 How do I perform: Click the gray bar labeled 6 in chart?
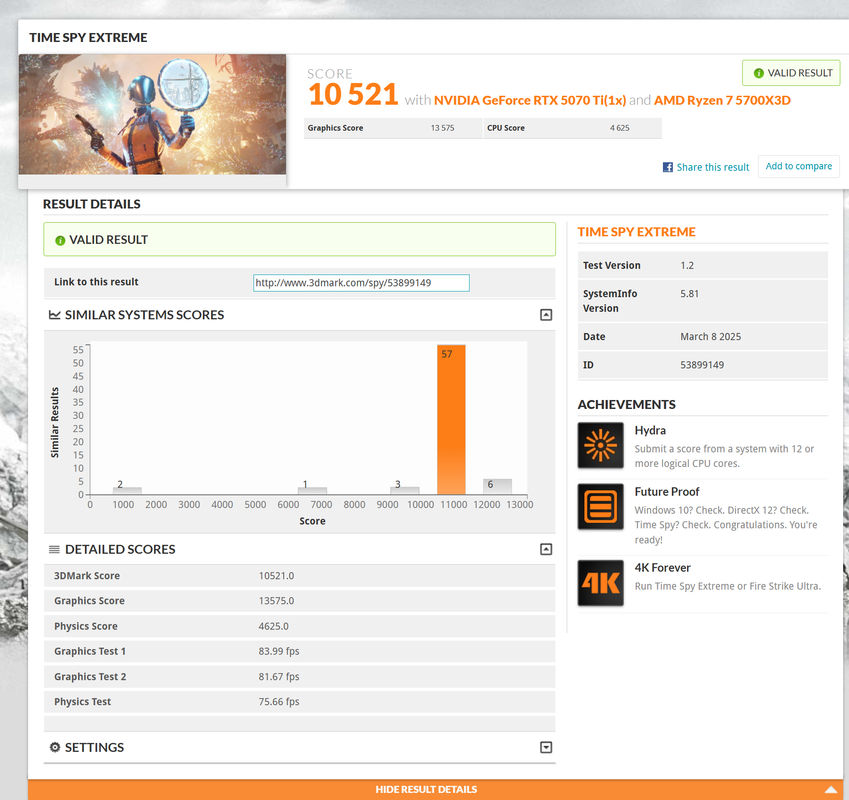pos(497,487)
